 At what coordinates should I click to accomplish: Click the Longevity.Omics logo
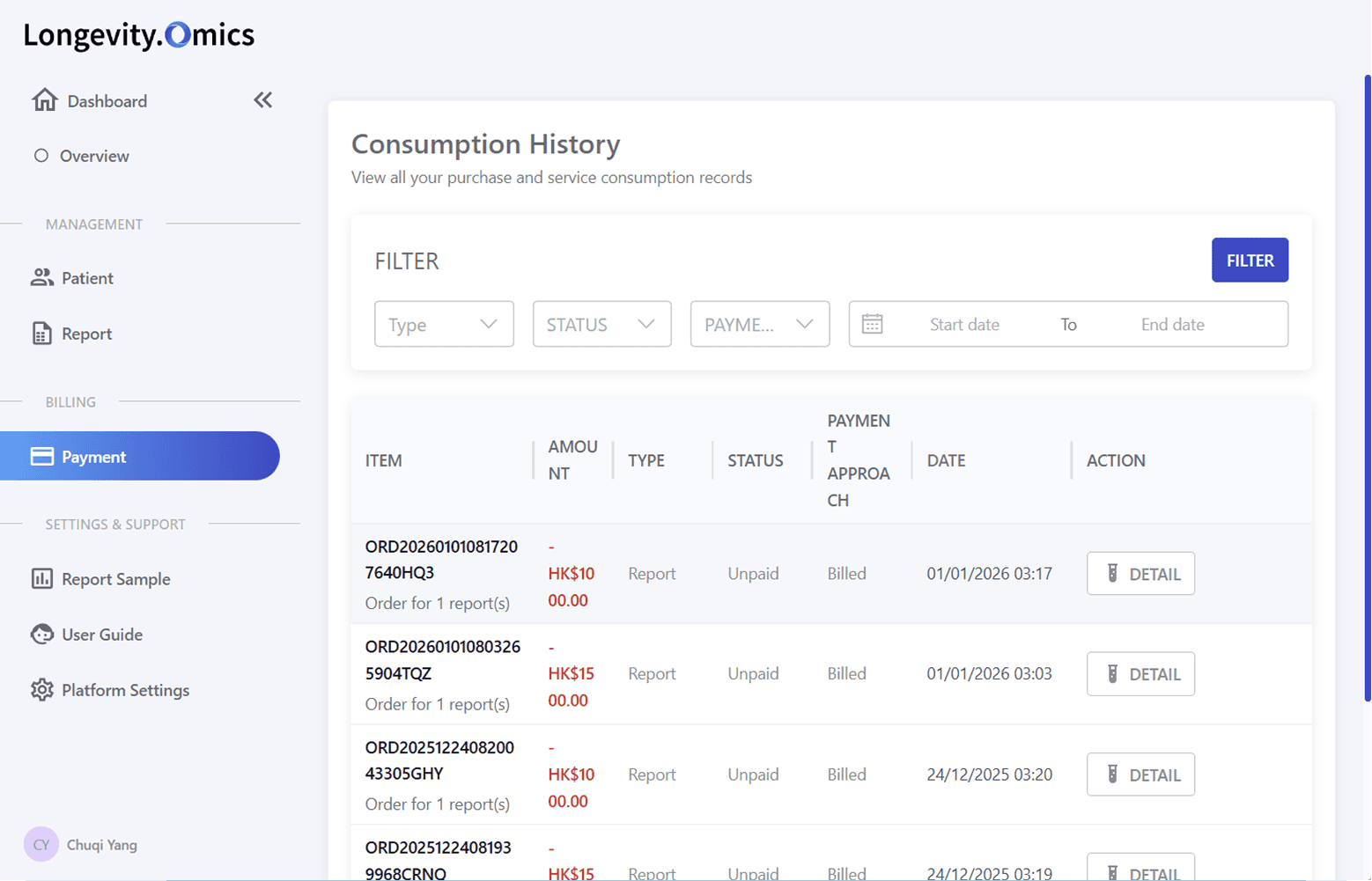(x=138, y=34)
